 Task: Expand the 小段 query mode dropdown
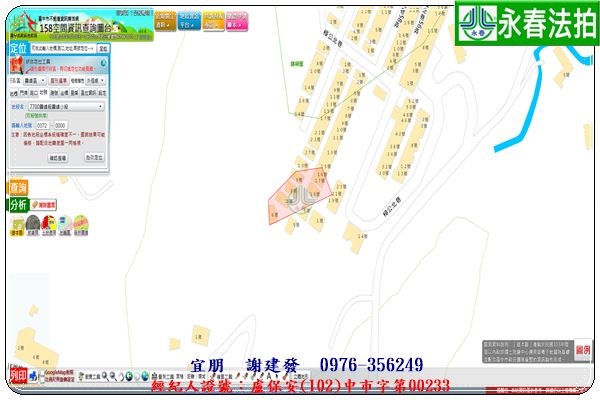95,81
